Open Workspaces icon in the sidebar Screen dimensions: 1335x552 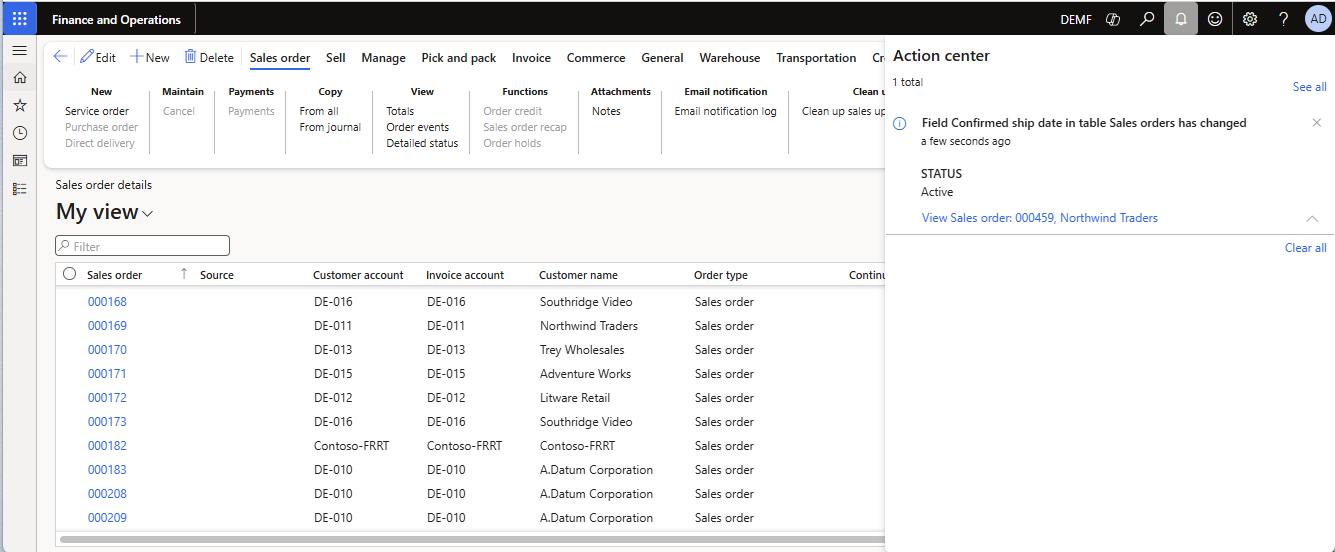click(x=19, y=160)
